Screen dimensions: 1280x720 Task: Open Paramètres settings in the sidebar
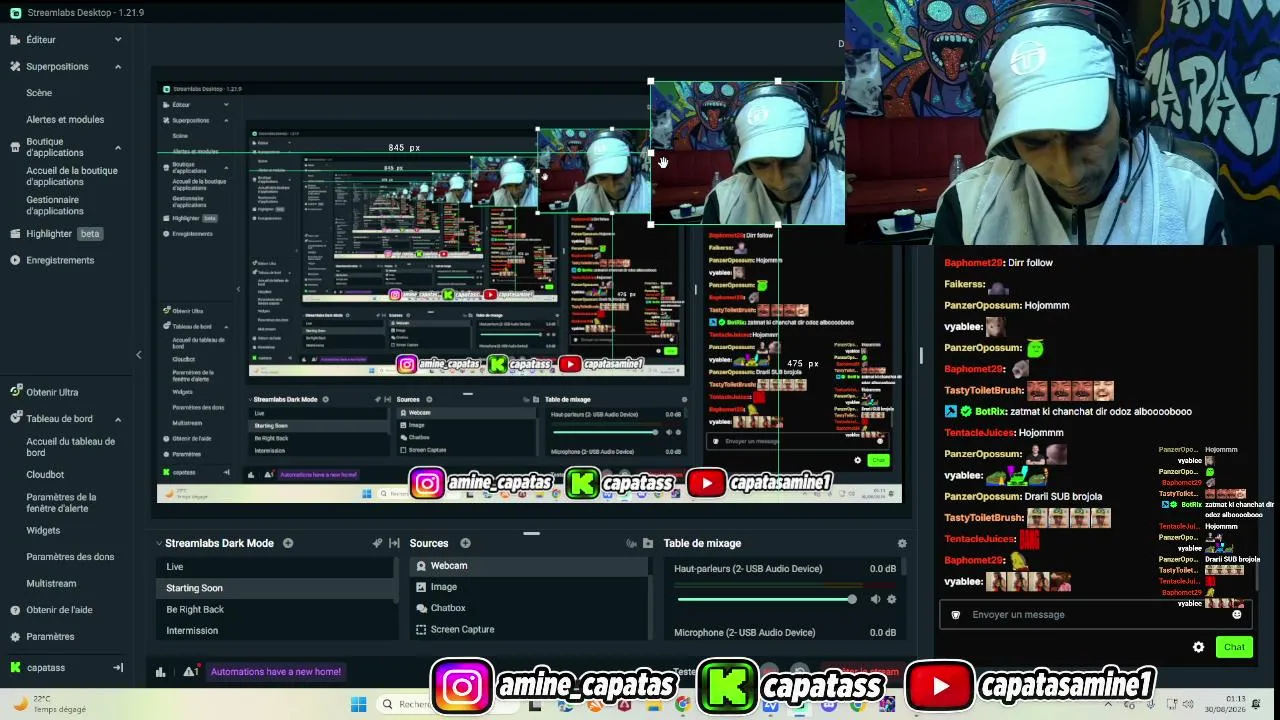pyautogui.click(x=42, y=636)
